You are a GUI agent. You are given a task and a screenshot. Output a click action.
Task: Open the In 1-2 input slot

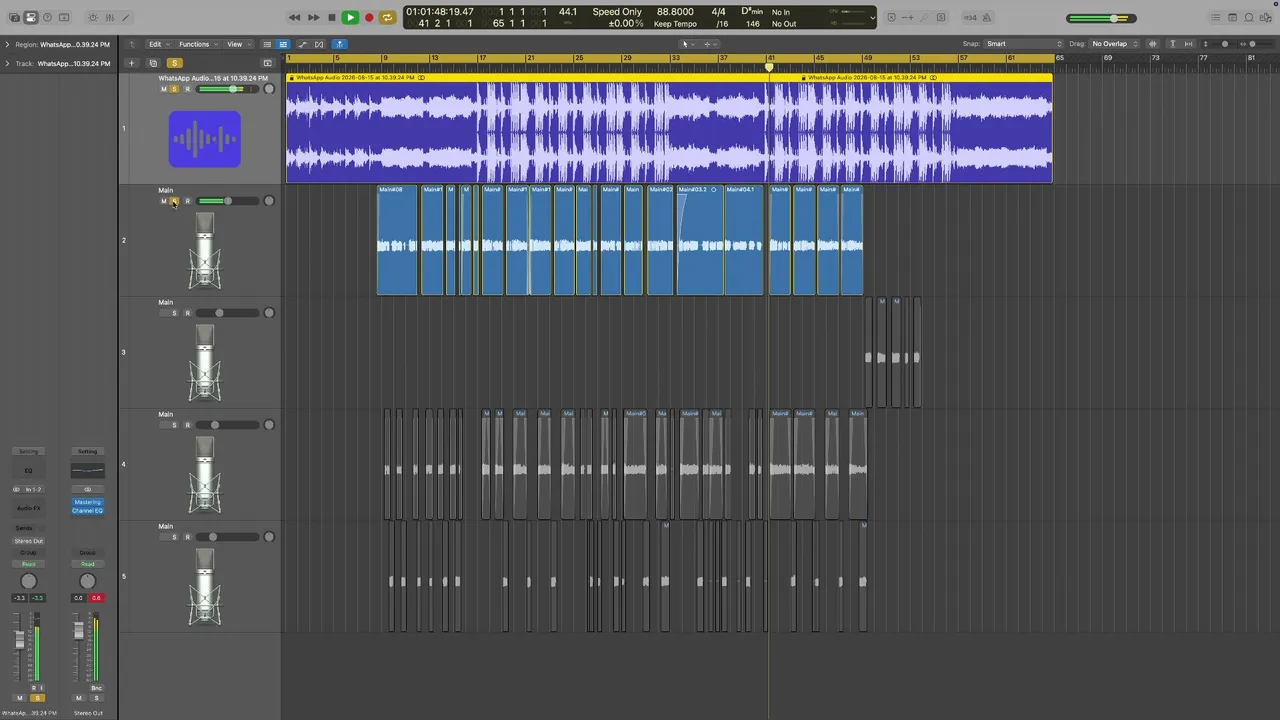click(33, 489)
